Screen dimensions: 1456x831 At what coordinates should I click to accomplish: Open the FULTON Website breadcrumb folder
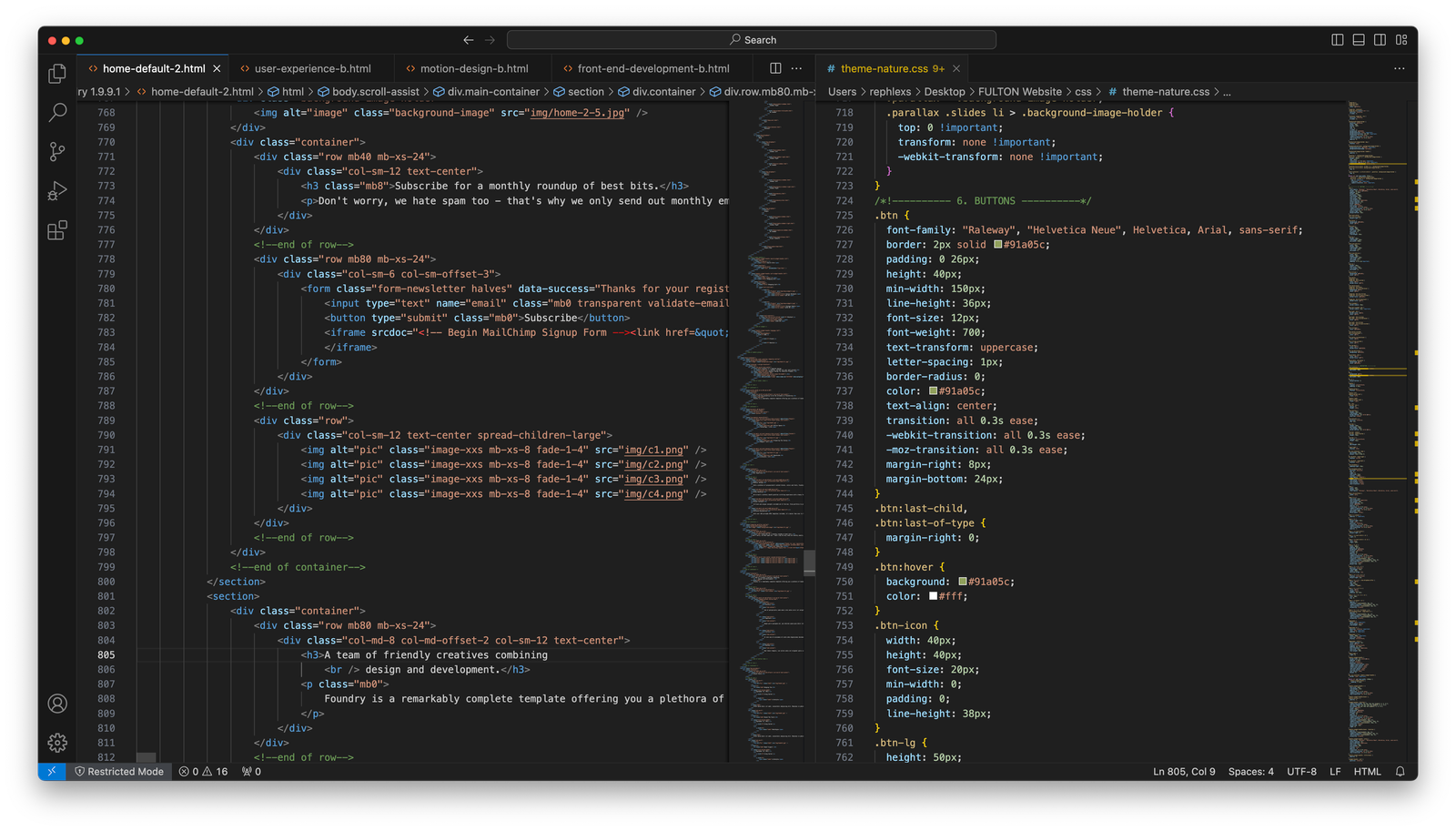pyautogui.click(x=1019, y=91)
